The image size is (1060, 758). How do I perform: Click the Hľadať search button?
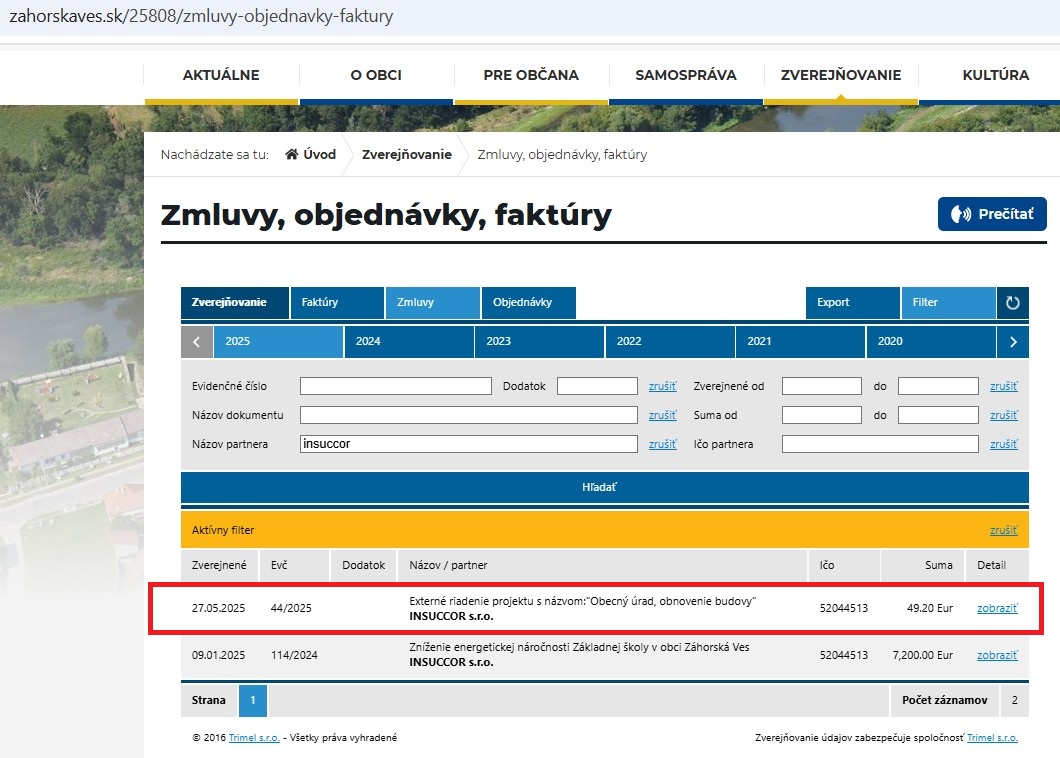click(x=604, y=487)
